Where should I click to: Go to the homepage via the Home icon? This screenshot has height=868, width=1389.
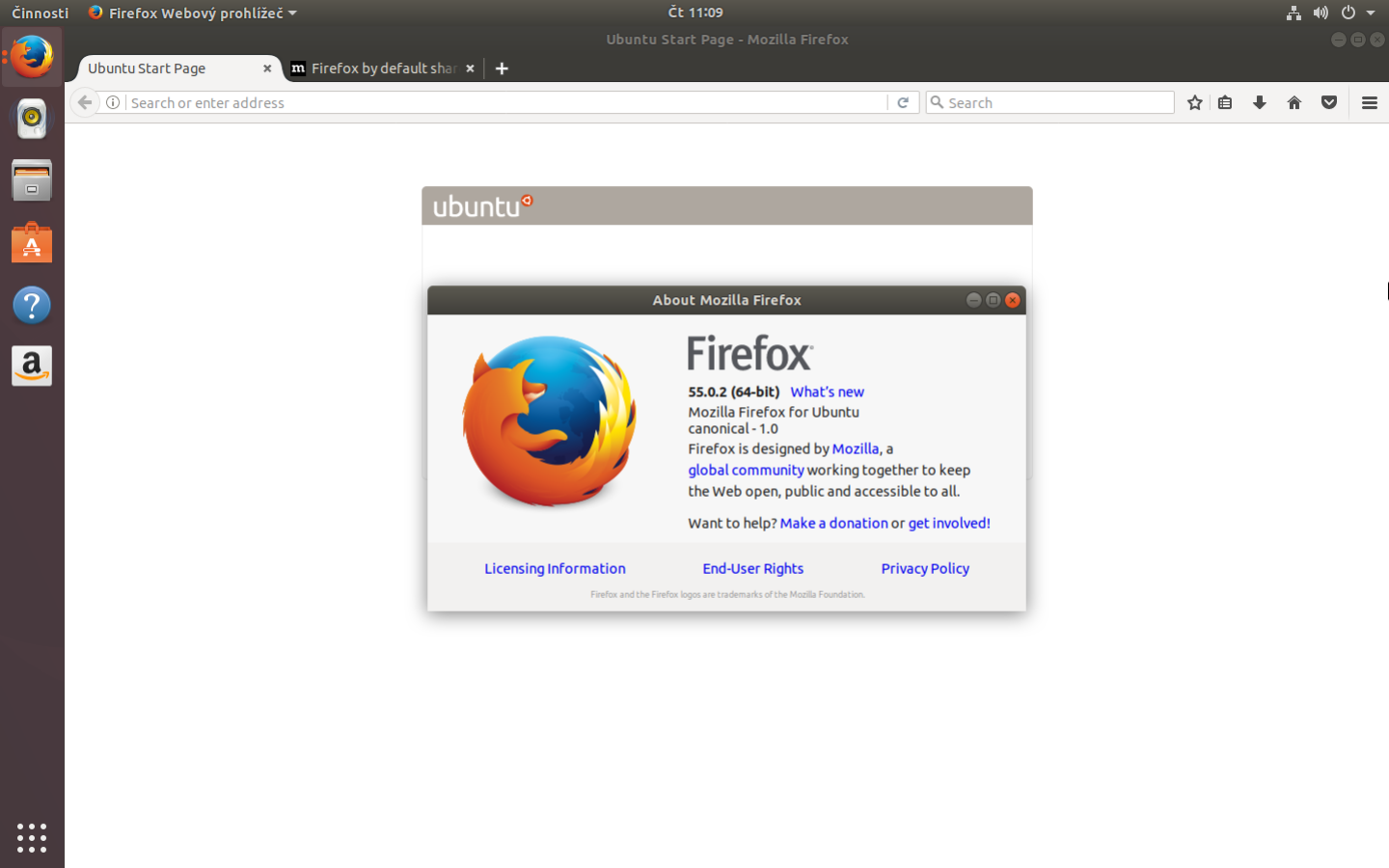pyautogui.click(x=1294, y=102)
